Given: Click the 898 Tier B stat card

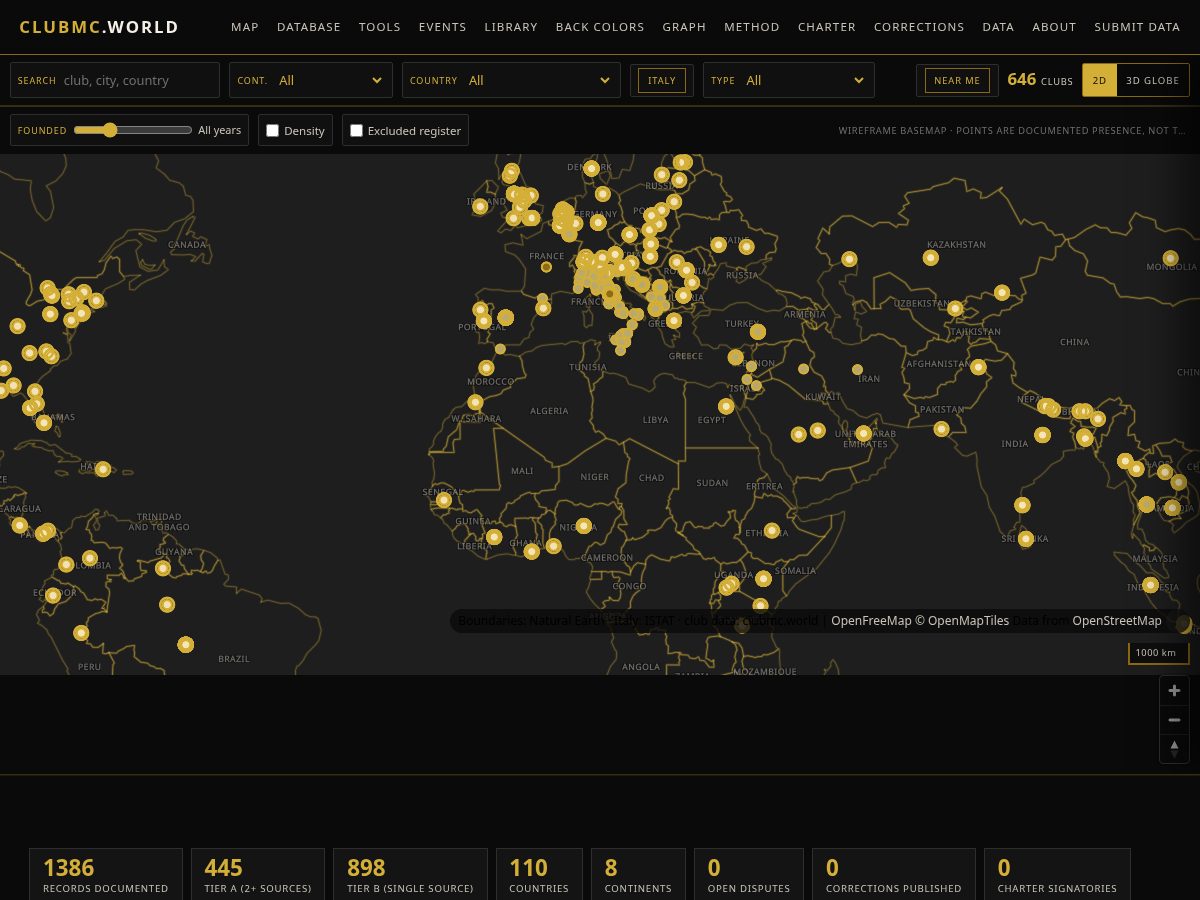Looking at the screenshot, I should coord(410,874).
